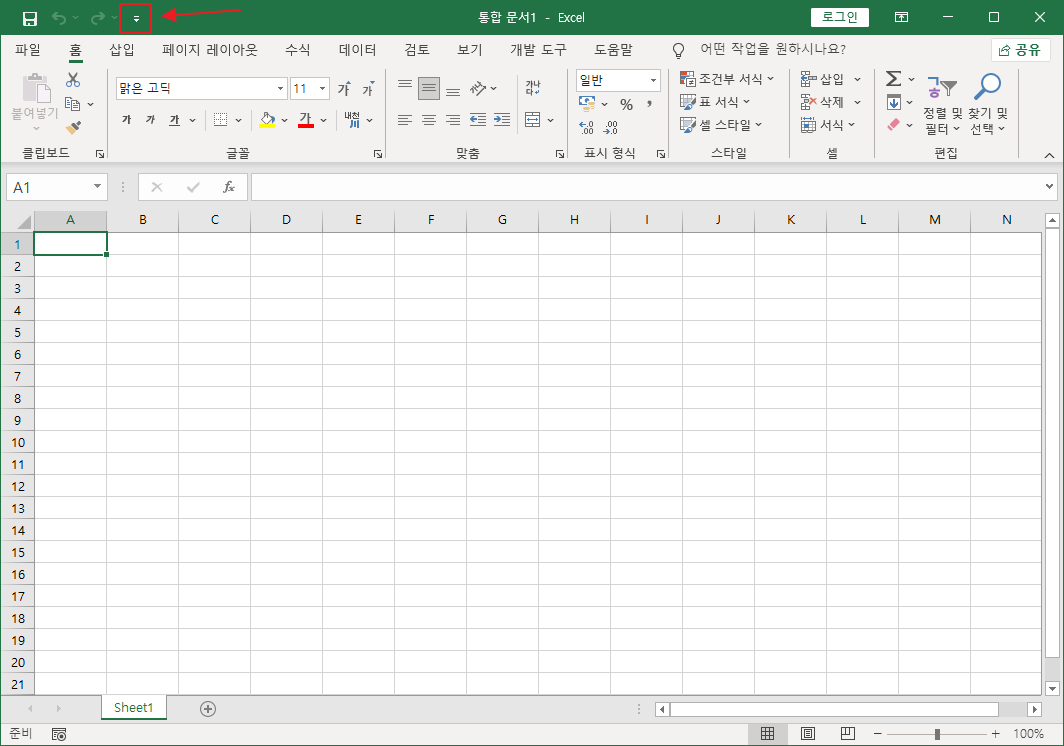Click the Paste (붙여넣기) button
Image resolution: width=1064 pixels, height=746 pixels.
35,103
